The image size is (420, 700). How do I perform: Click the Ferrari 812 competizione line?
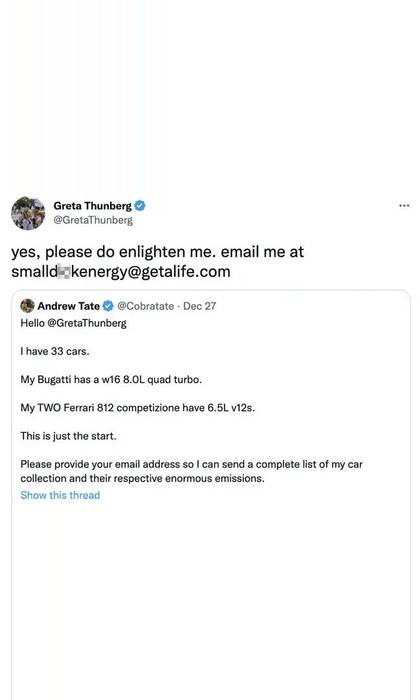pos(137,408)
